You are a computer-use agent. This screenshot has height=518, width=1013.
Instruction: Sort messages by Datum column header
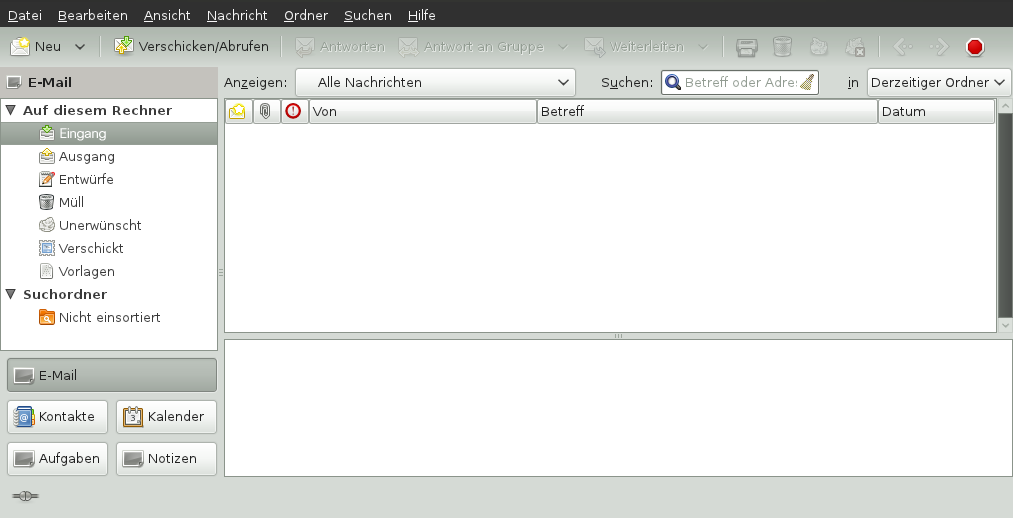point(935,112)
